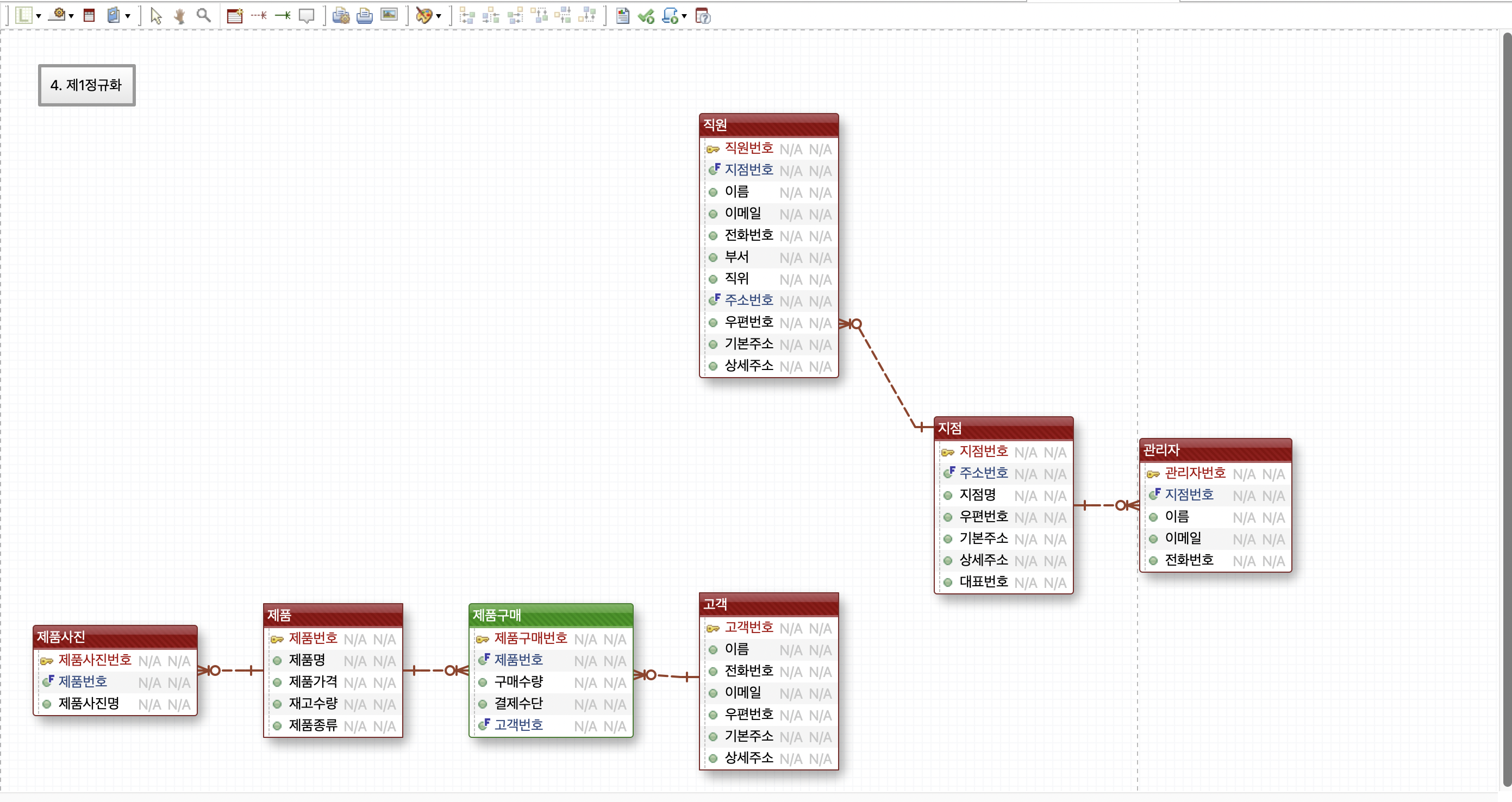Click the align left edges icon
Screen dimensions: 1512x802
click(x=467, y=15)
